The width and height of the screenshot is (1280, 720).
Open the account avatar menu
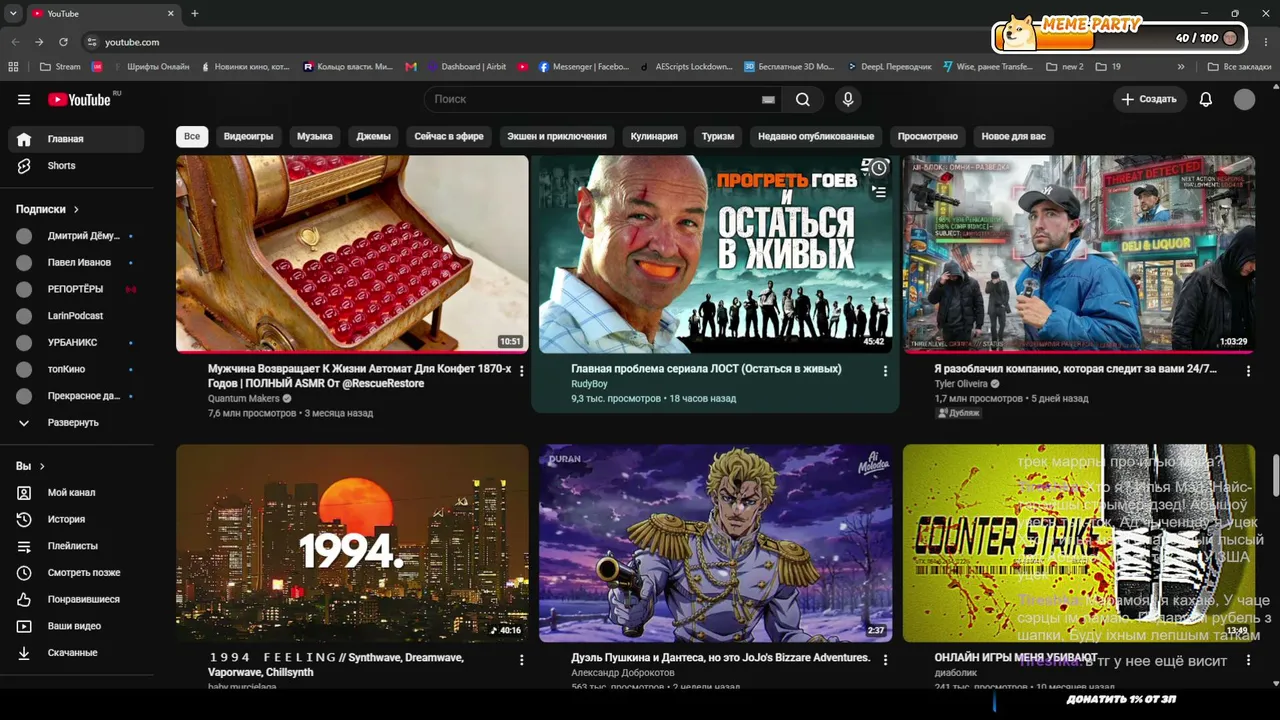(x=1244, y=99)
